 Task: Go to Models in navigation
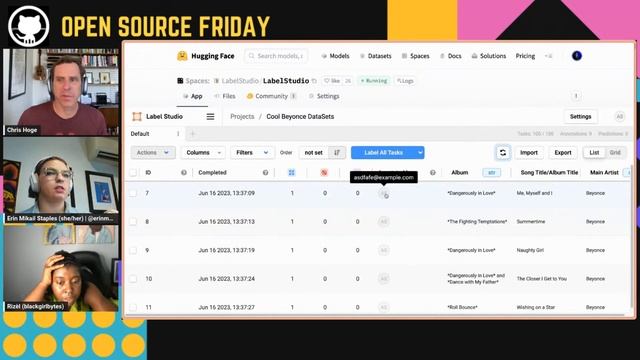(x=335, y=56)
